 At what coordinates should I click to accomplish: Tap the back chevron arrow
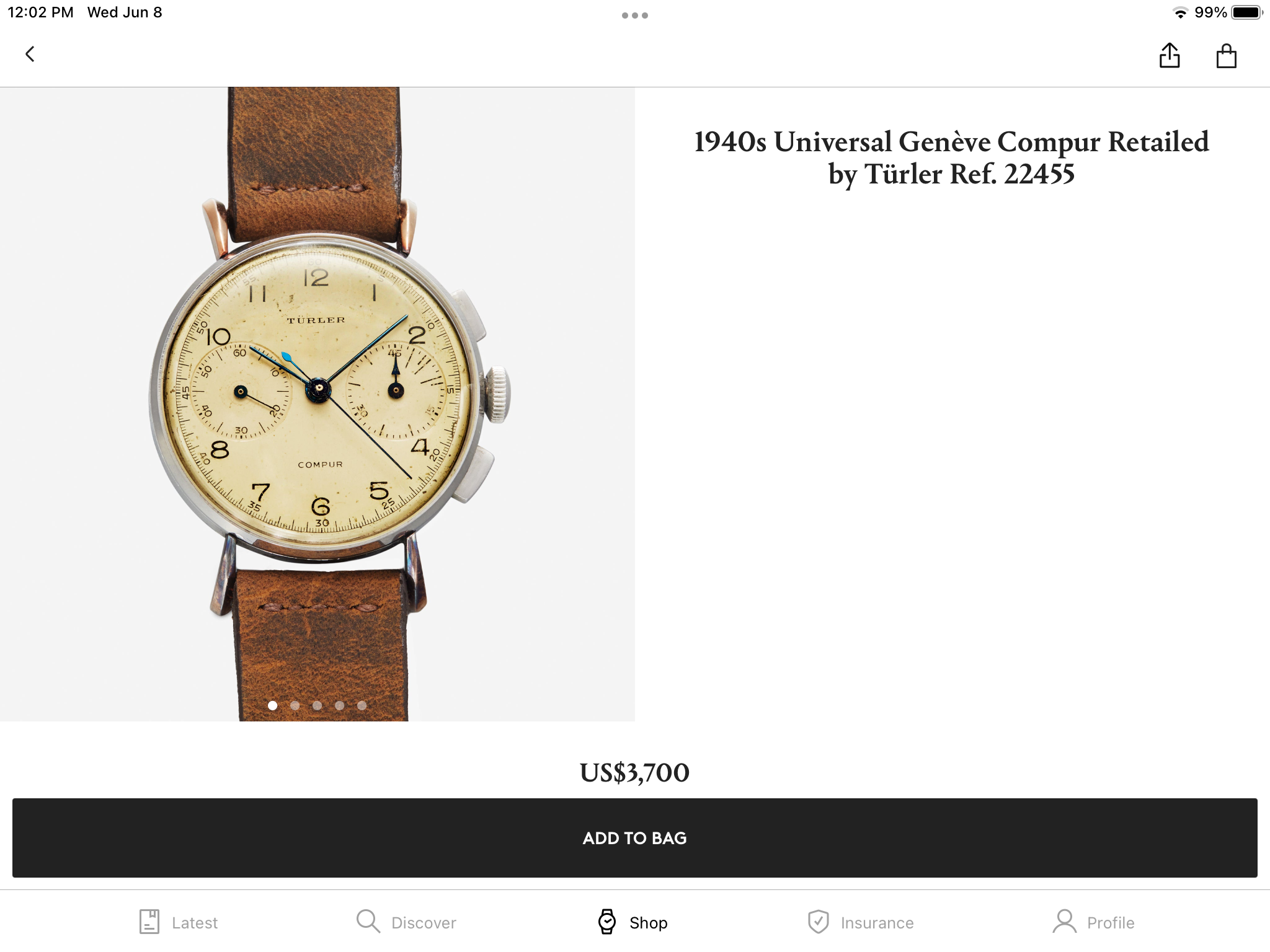(x=30, y=55)
